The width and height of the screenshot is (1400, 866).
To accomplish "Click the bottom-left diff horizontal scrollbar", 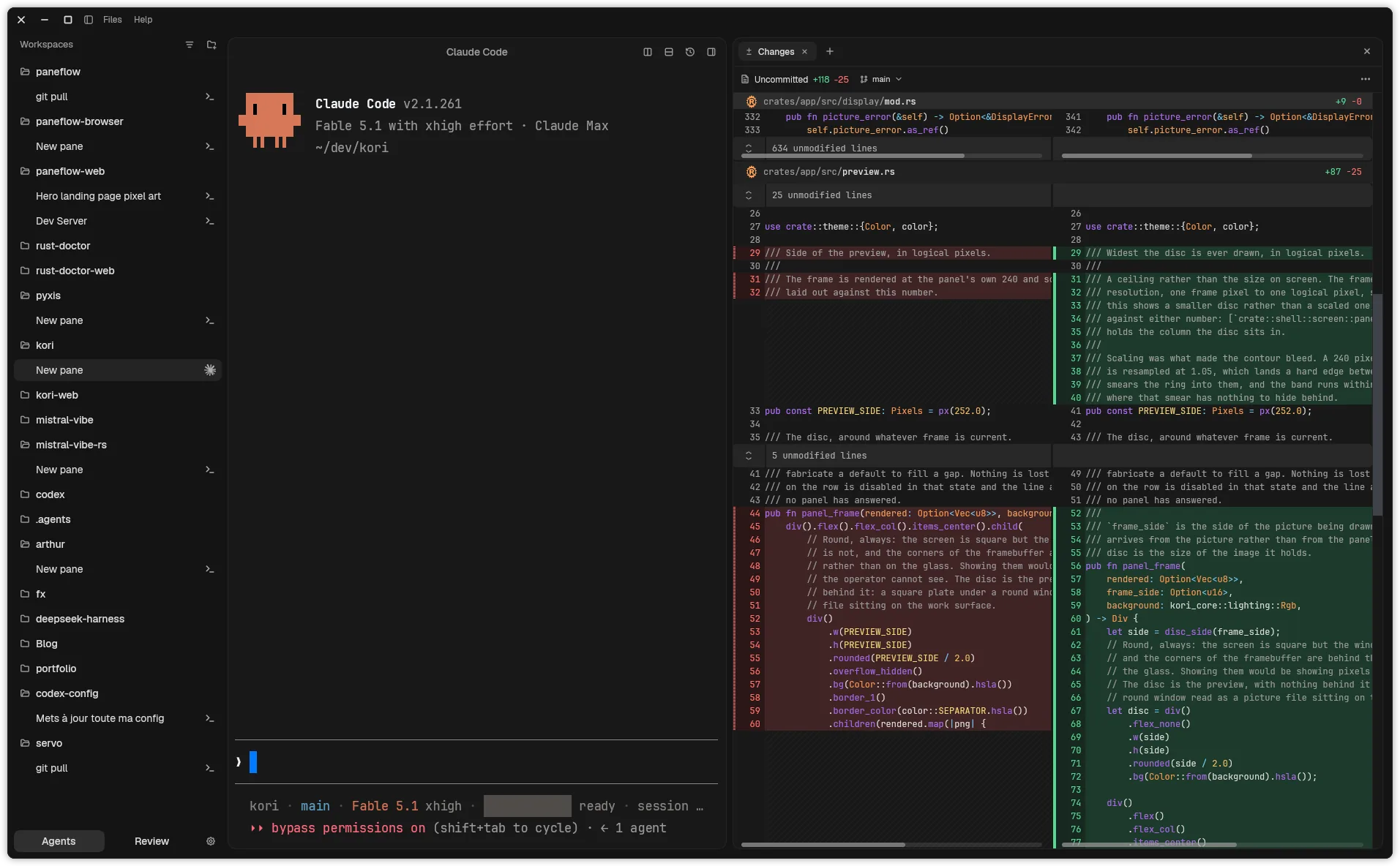I will tap(823, 845).
